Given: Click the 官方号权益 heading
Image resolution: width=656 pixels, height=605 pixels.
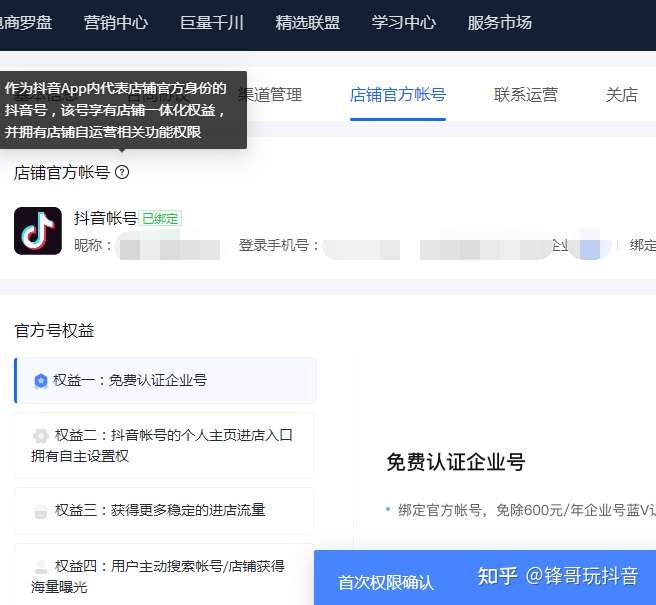Looking at the screenshot, I should (x=54, y=331).
